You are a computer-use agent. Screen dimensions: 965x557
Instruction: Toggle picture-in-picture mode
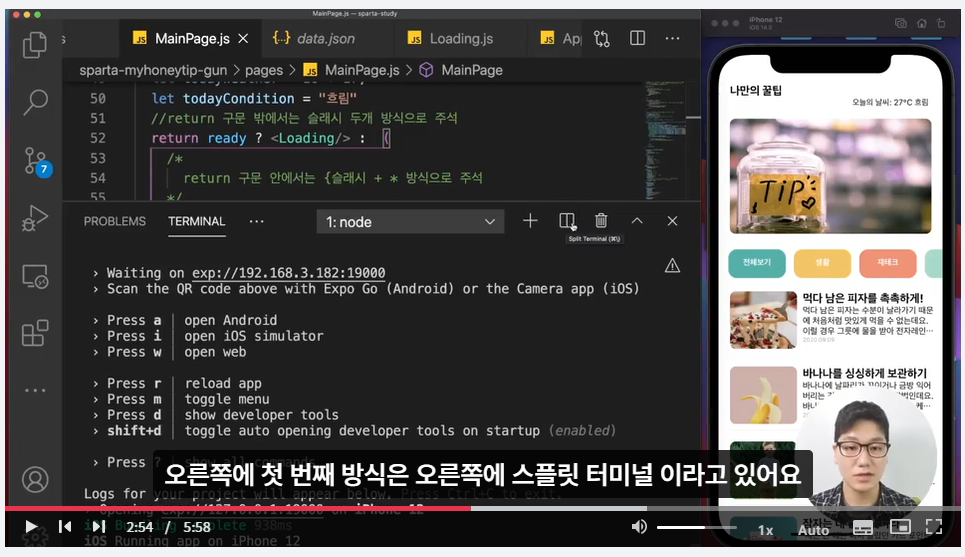(x=900, y=527)
